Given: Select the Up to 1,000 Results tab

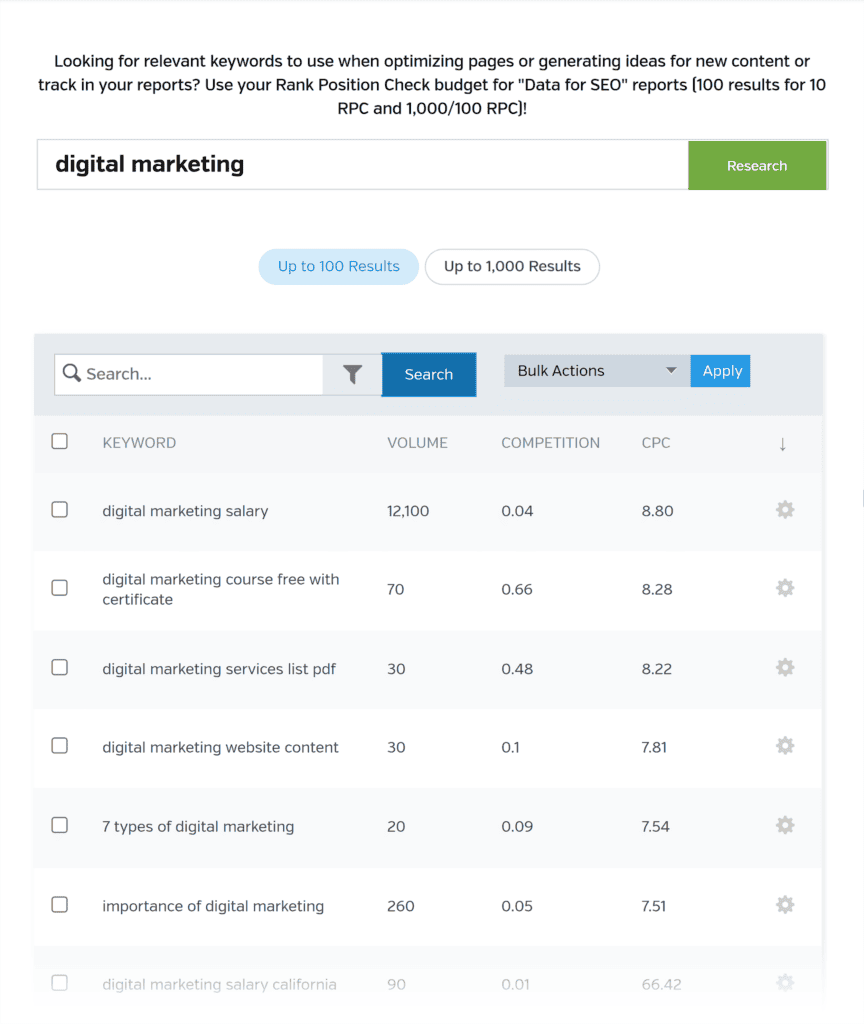Looking at the screenshot, I should pyautogui.click(x=512, y=267).
